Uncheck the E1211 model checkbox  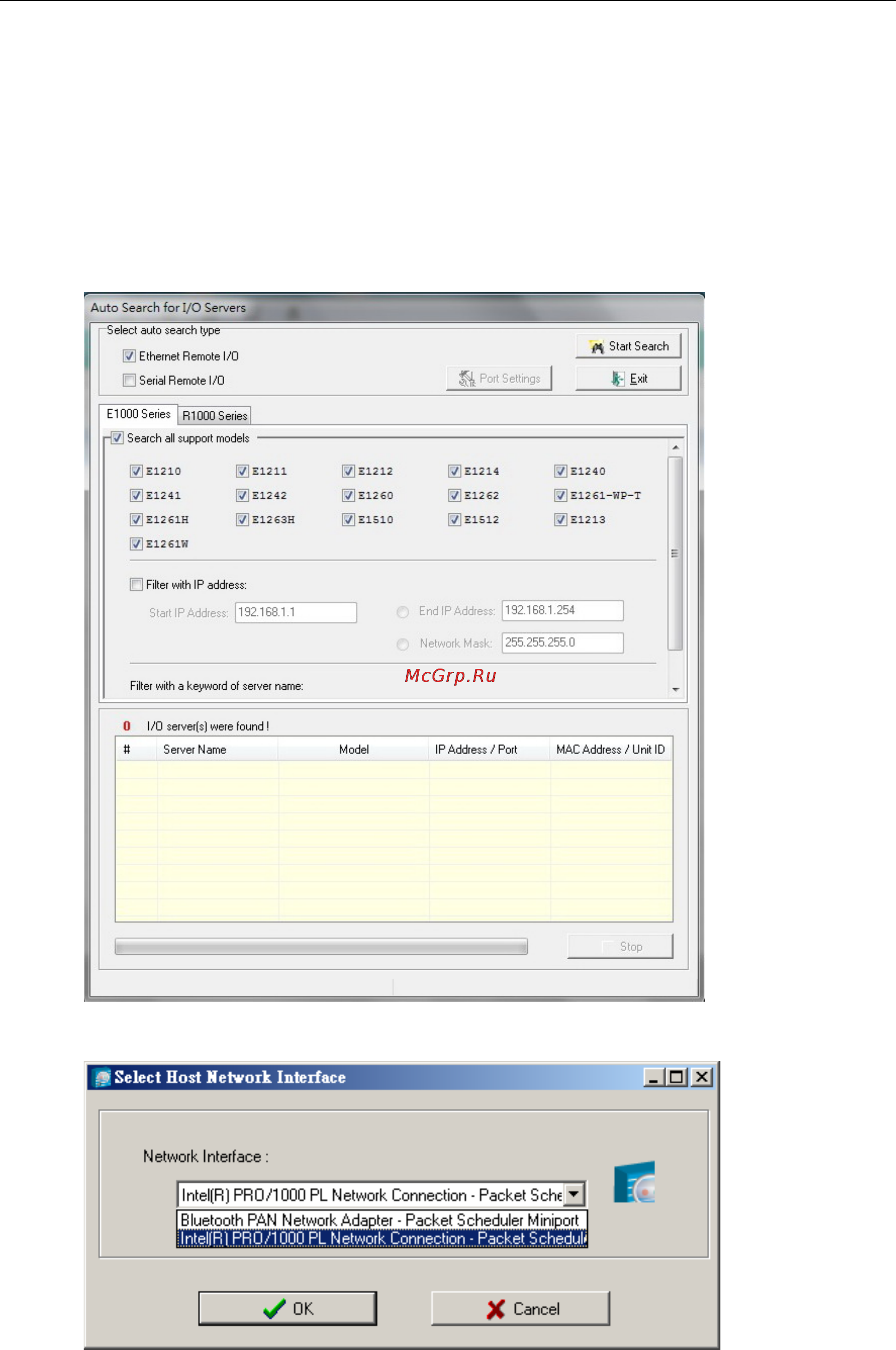242,471
